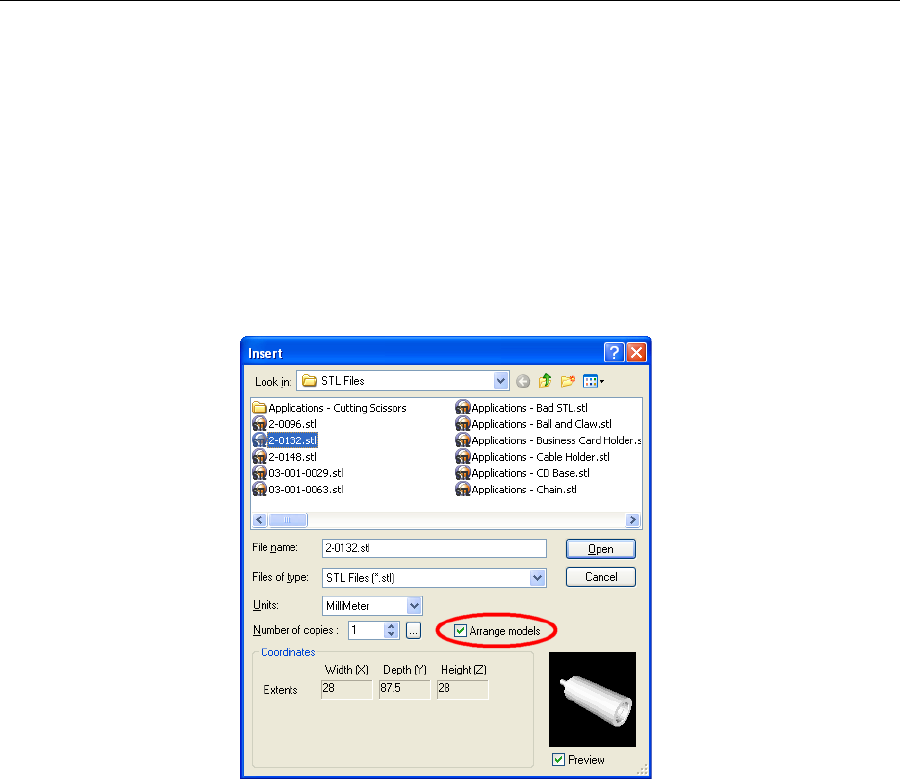Toggle the Arrange models checkbox
This screenshot has width=900, height=779.
coord(460,631)
